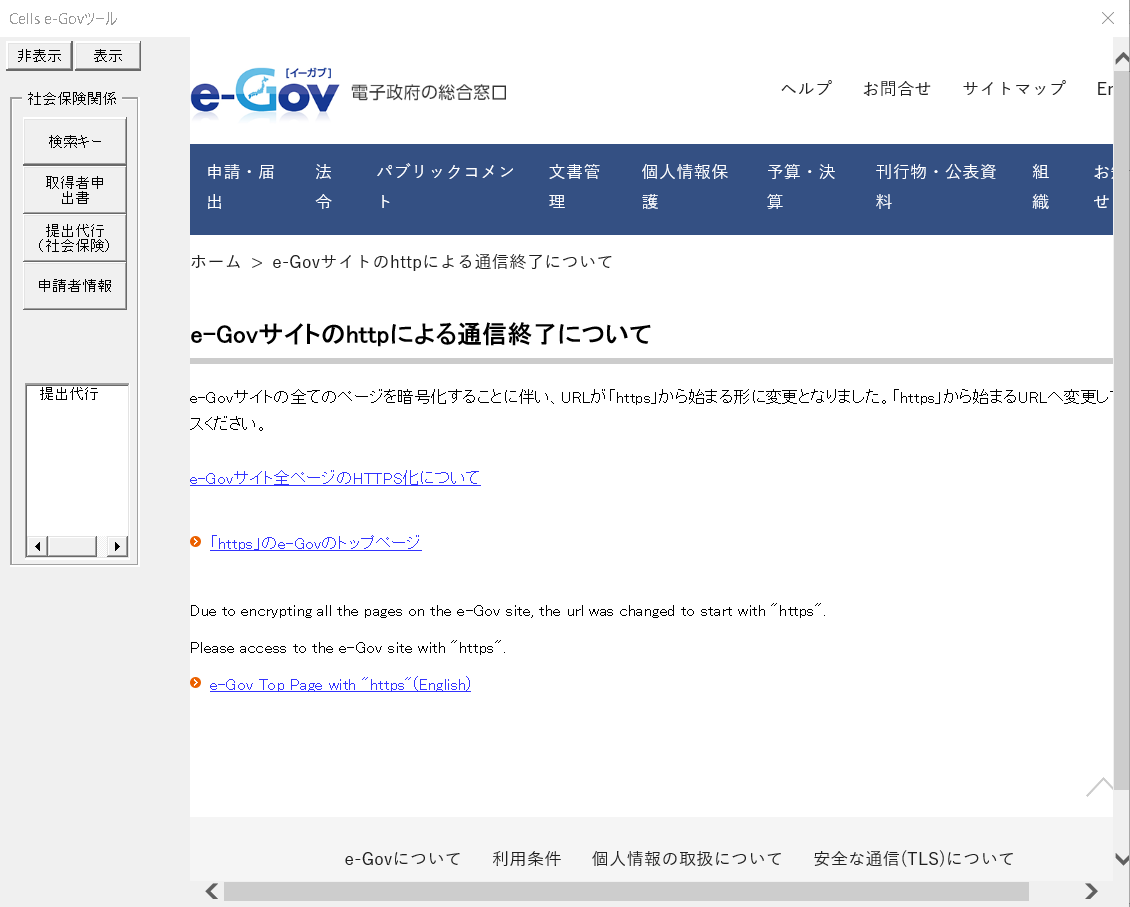Open the e-Govについて footer link

402,859
